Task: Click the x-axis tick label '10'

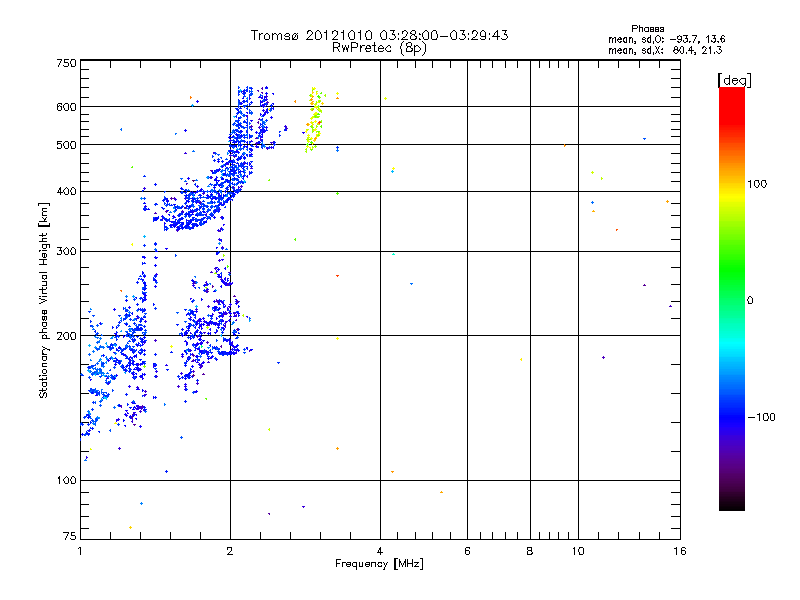Action: [x=578, y=551]
